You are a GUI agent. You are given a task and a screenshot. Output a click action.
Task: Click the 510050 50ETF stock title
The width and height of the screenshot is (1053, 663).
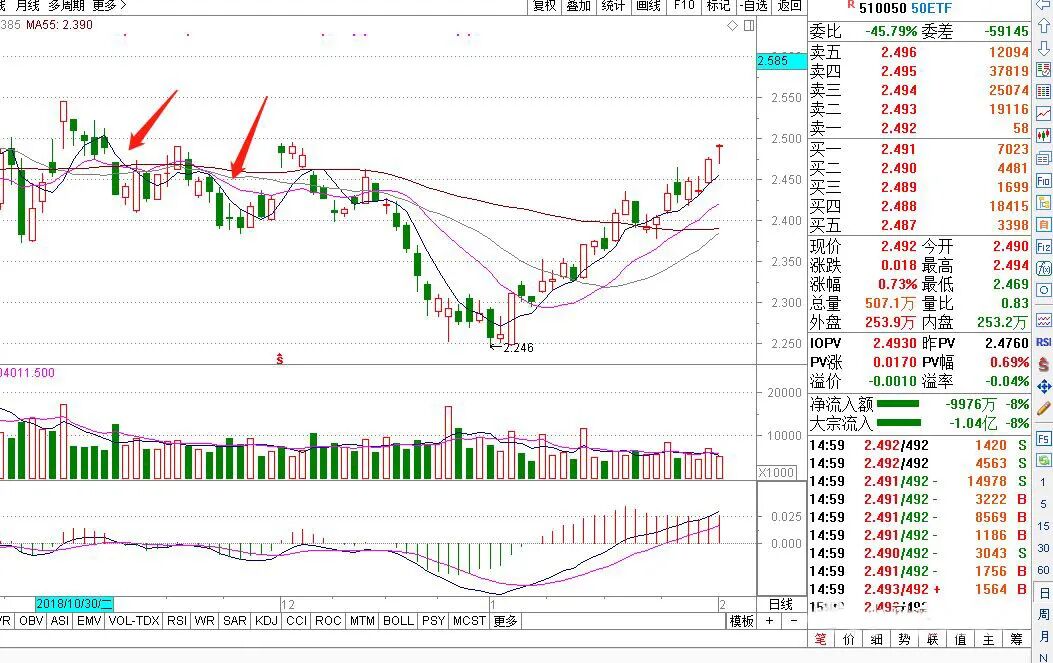906,9
